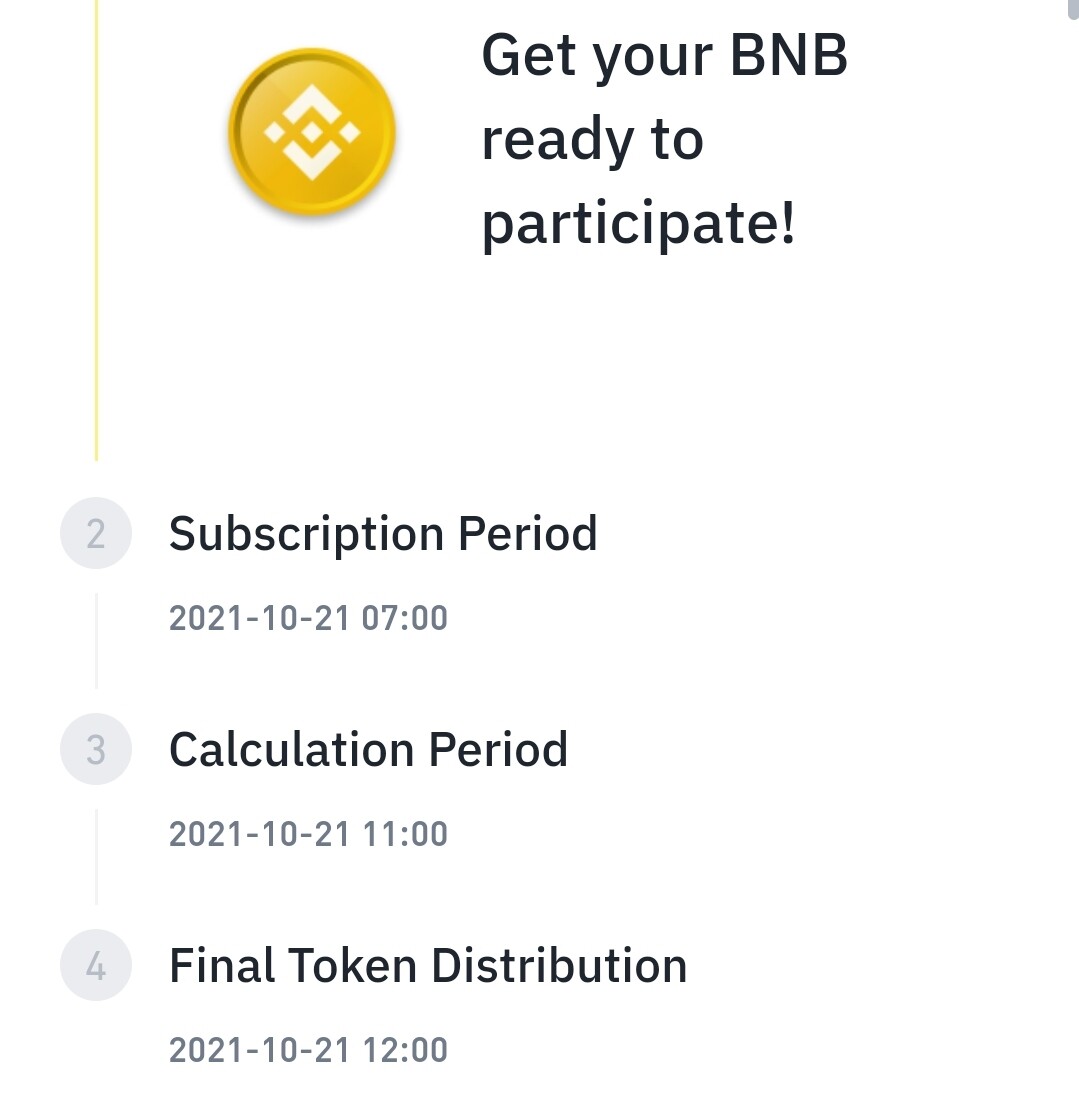Tap the 07:00 subscription start time
Viewport: 1079px width, 1094px height.
click(404, 618)
